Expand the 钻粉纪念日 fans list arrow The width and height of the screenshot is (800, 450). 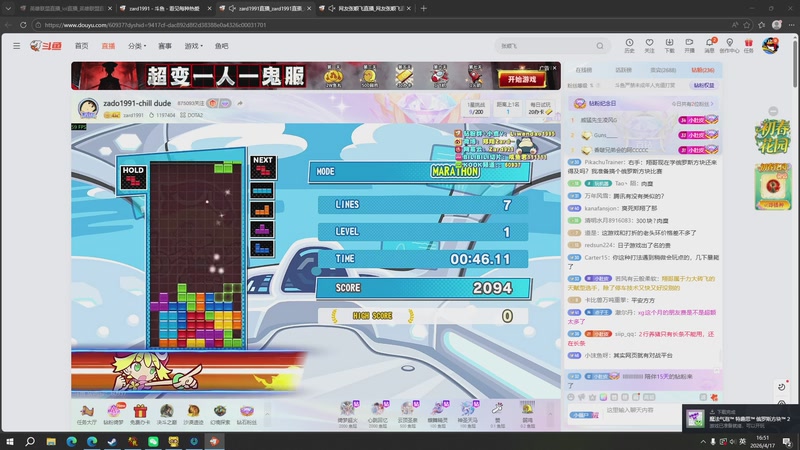pos(712,104)
